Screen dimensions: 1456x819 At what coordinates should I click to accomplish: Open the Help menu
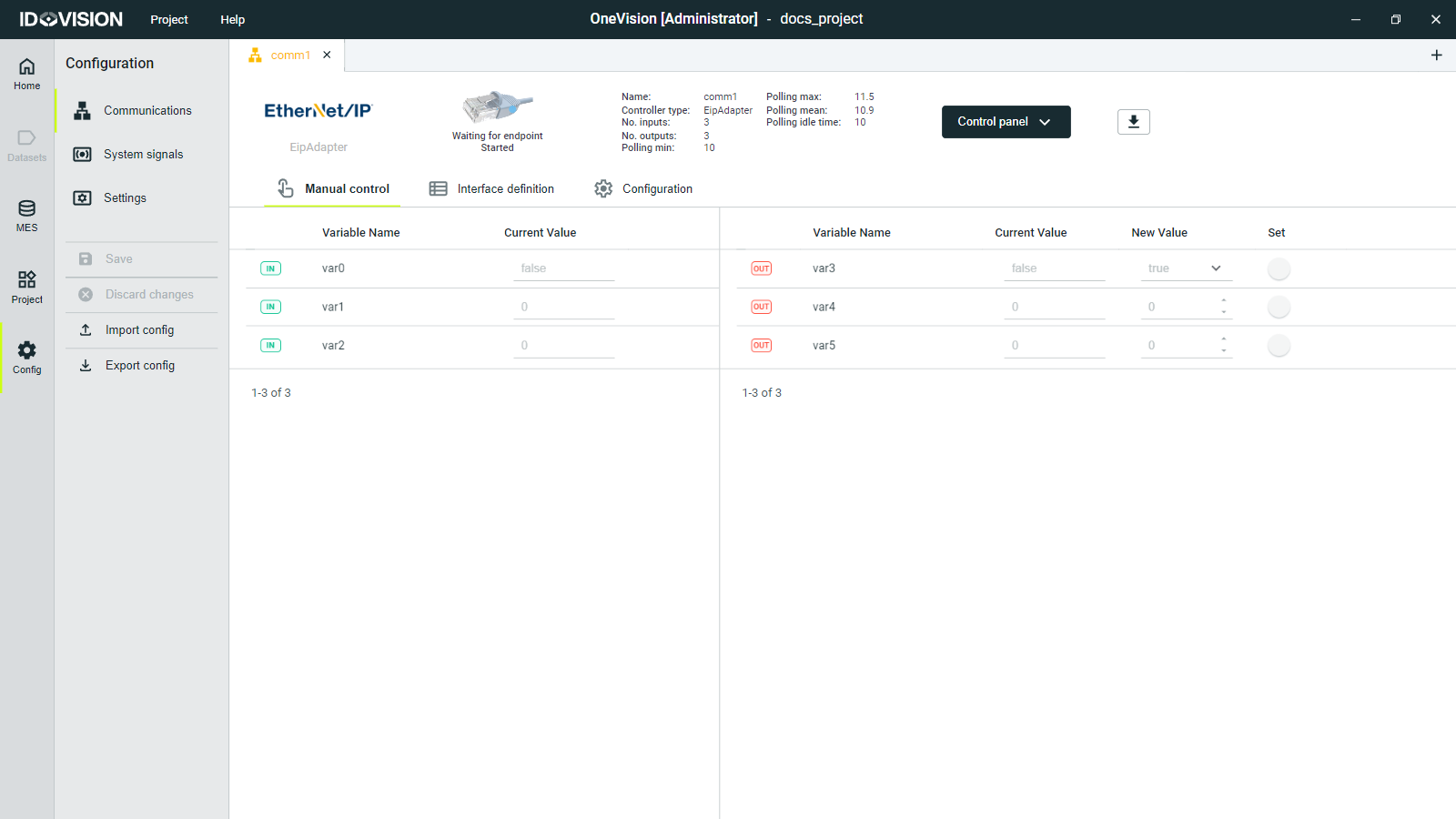point(232,20)
